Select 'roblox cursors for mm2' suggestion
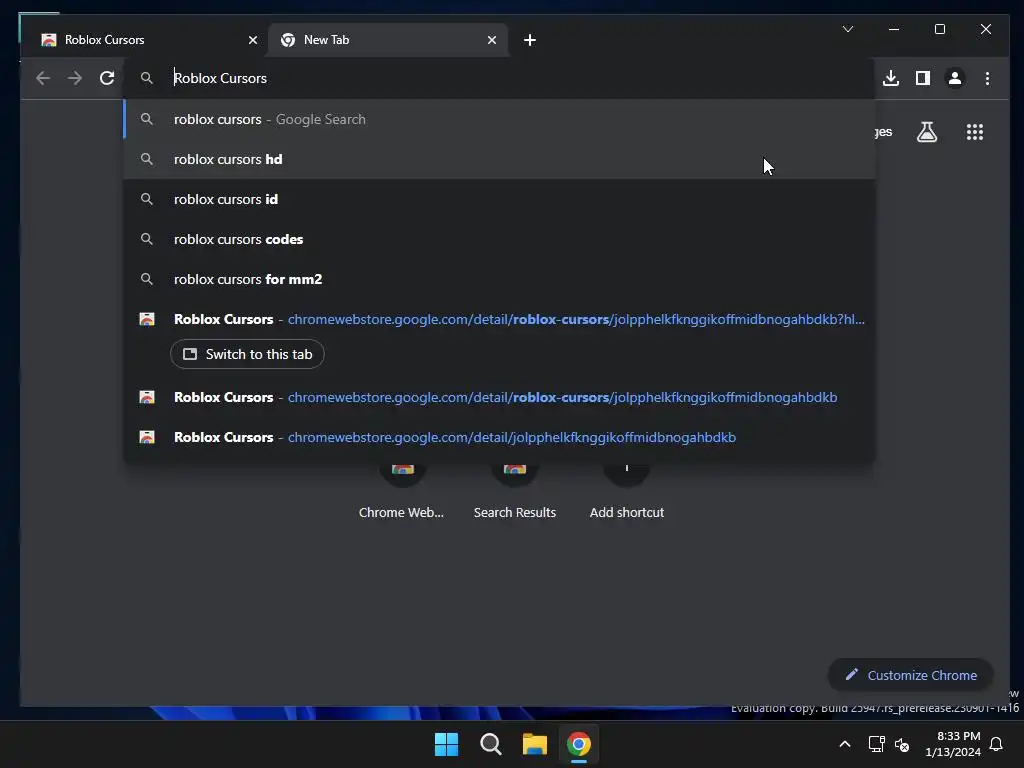The image size is (1024, 768). pos(499,279)
